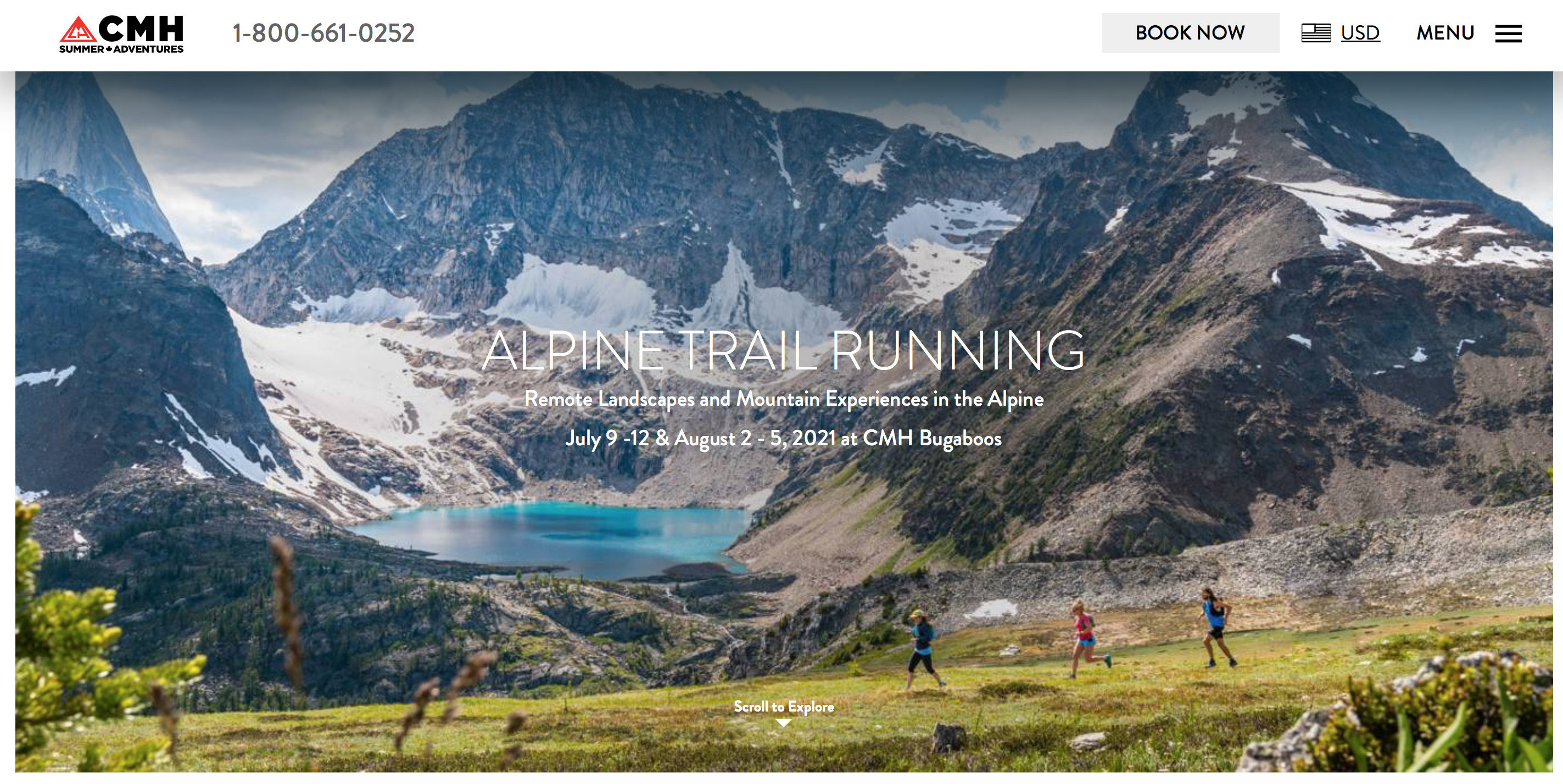Viewport: 1563px width, 784px height.
Task: Click the ALPINE TRAIL RUNNING heading
Action: coord(783,350)
